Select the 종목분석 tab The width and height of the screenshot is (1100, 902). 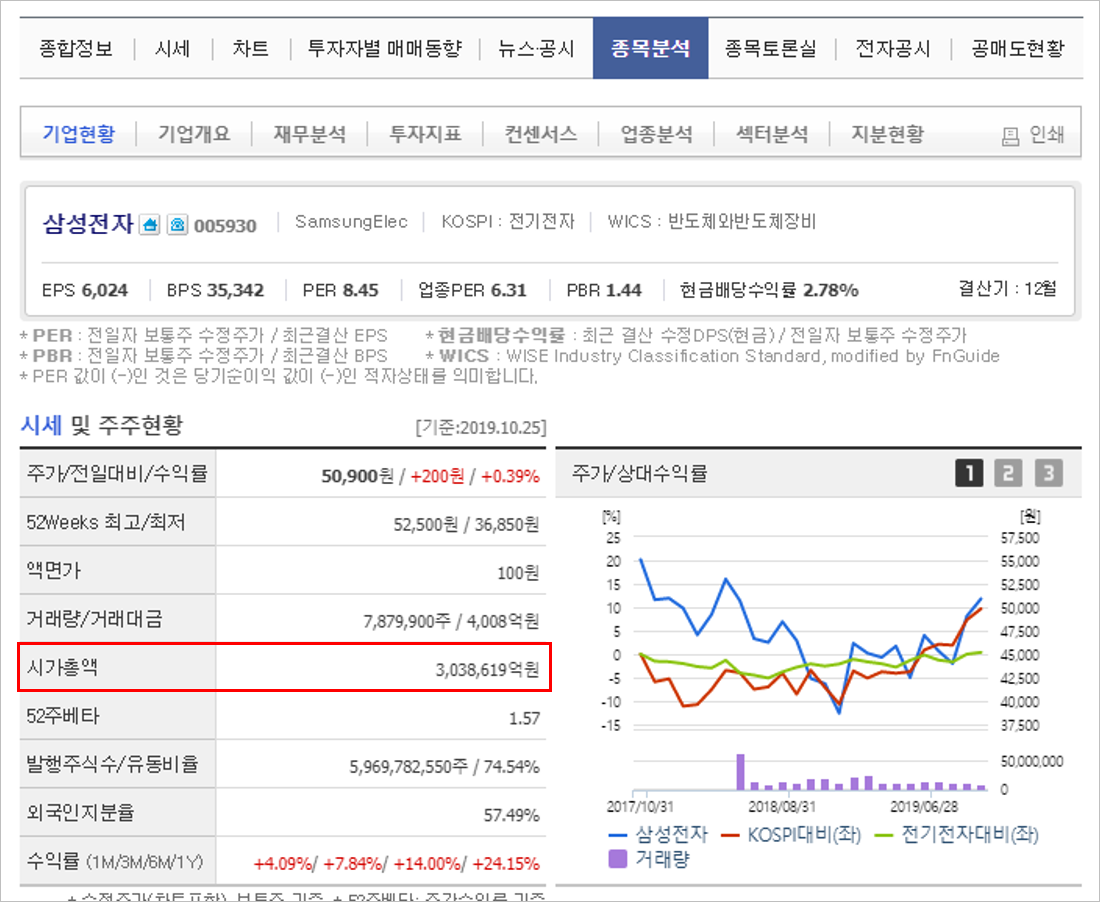click(x=650, y=48)
